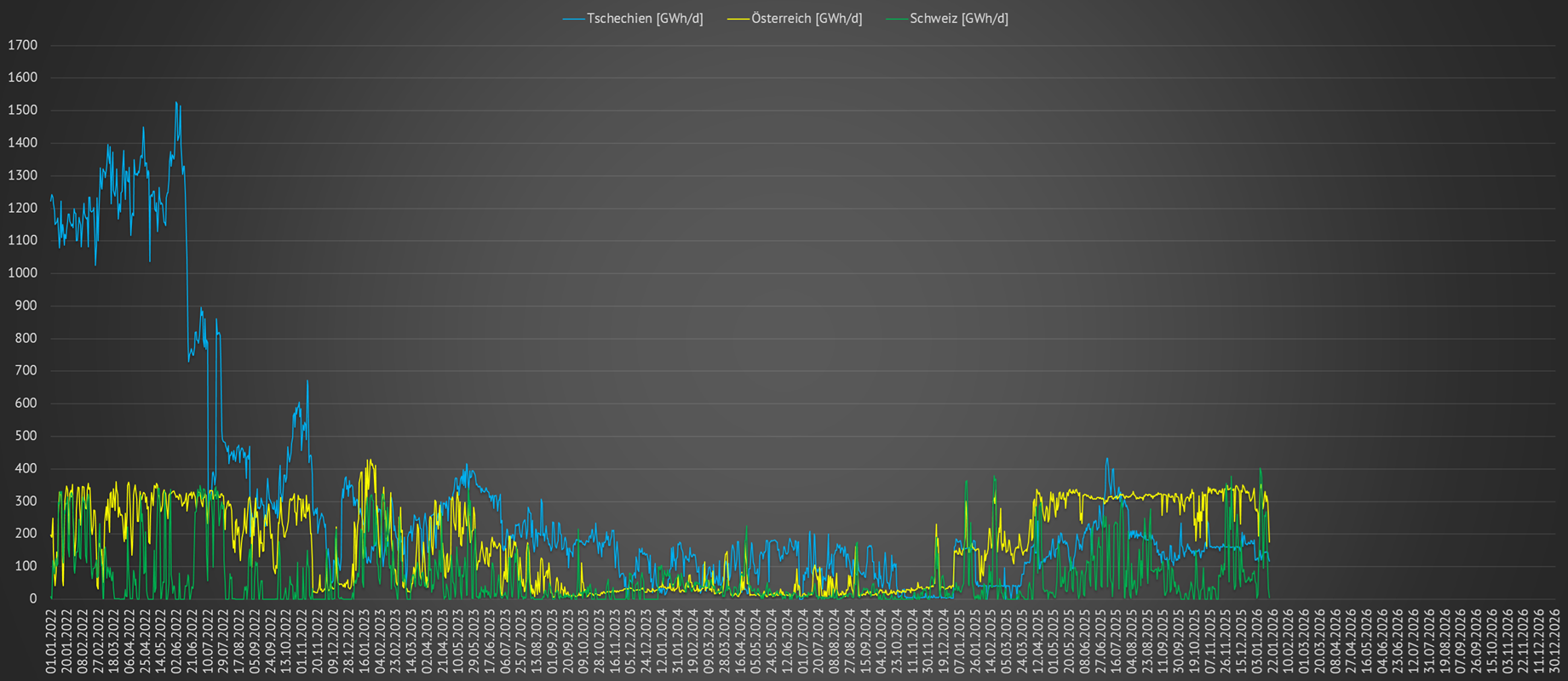This screenshot has height=681, width=1568.
Task: Click the blue Tschechien spike near 670
Action: (307, 381)
